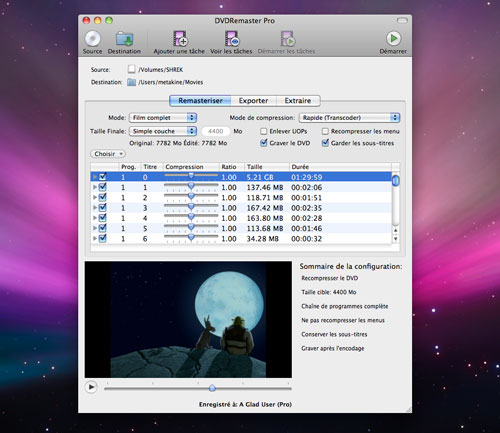Uncheck the Graver le DVD checkbox
The image size is (500, 433).
264,143
